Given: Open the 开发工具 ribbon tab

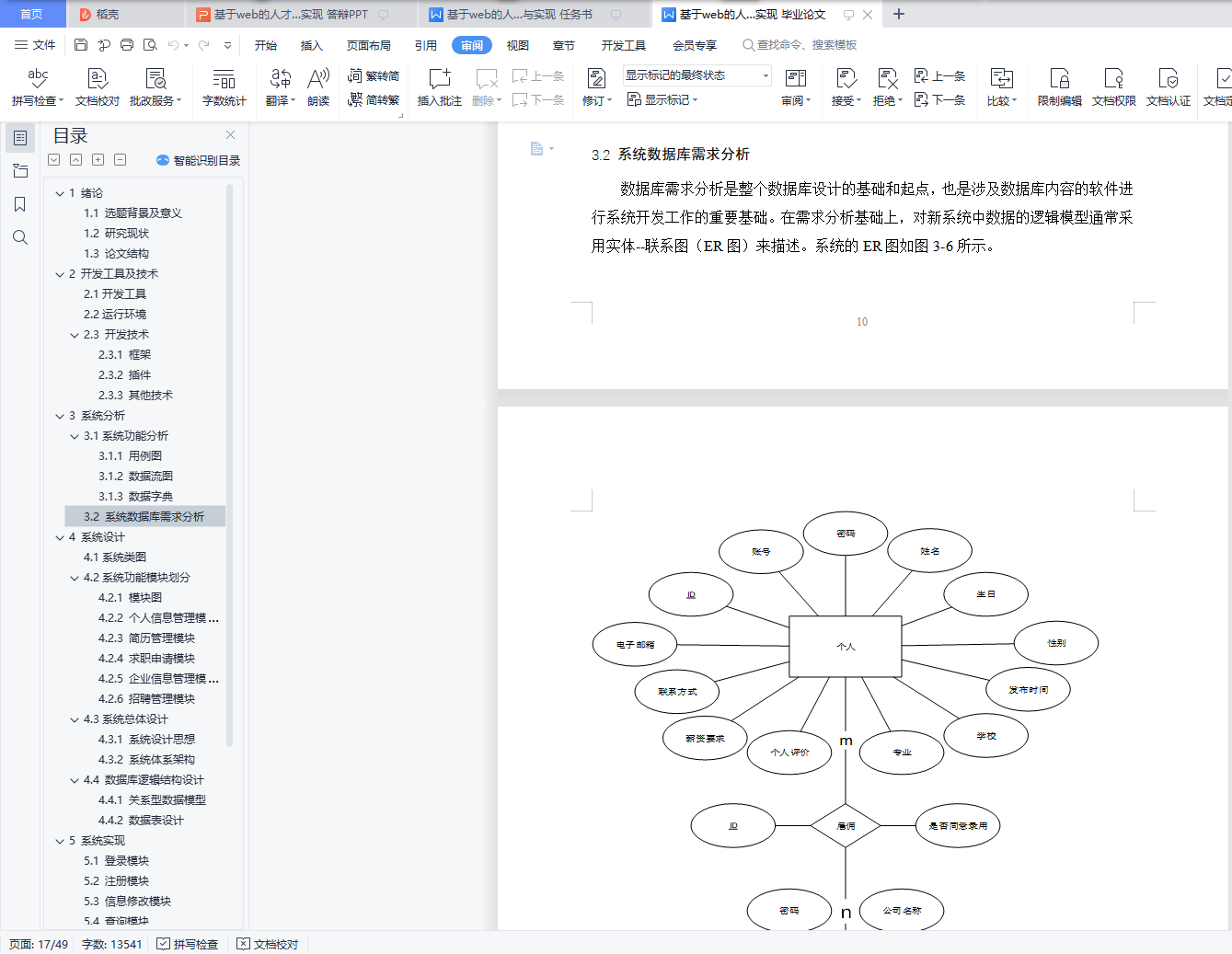Looking at the screenshot, I should (x=624, y=45).
